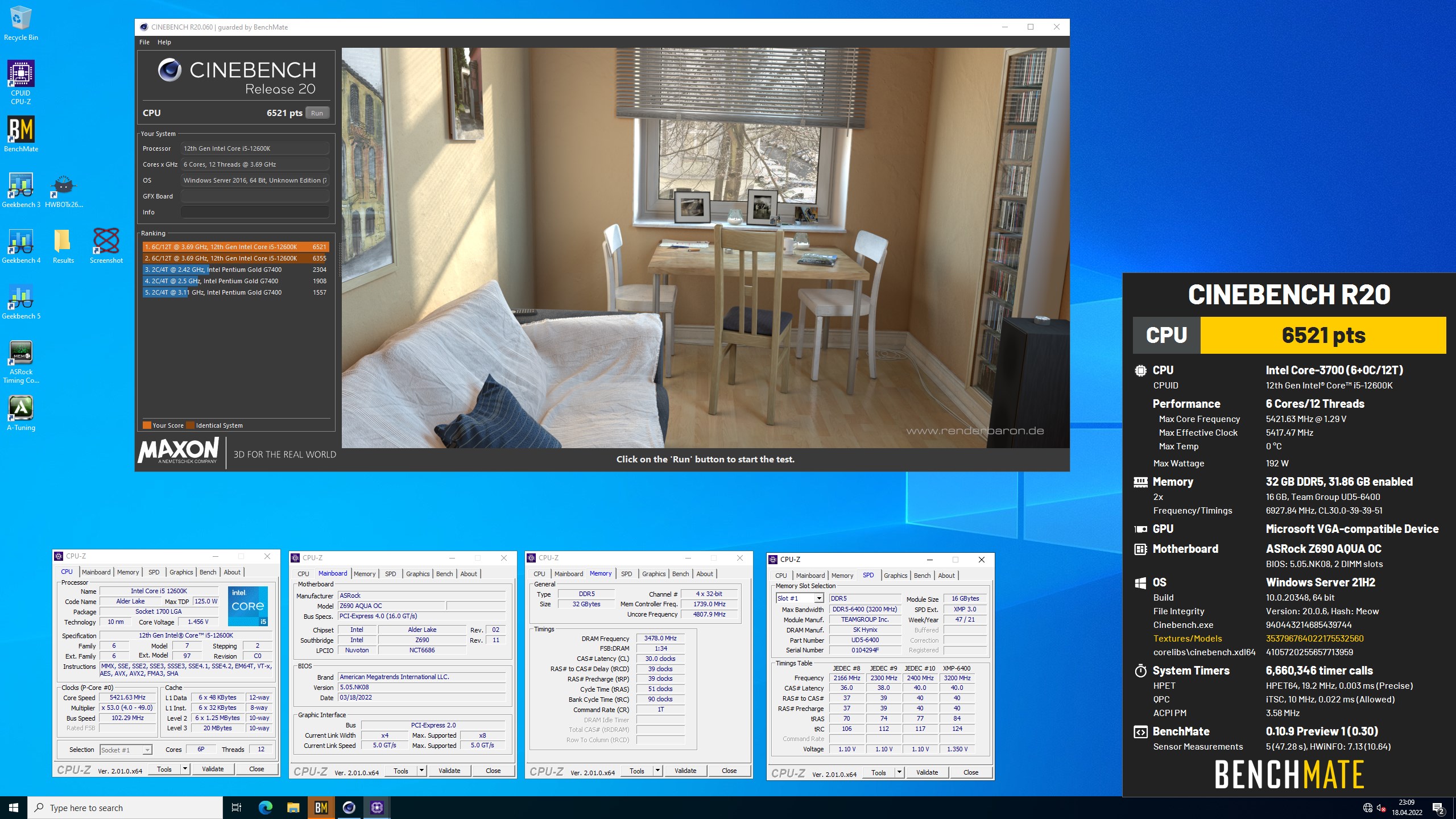Switch to Cinebench taskbar icon
Image resolution: width=1456 pixels, height=819 pixels.
tap(349, 808)
